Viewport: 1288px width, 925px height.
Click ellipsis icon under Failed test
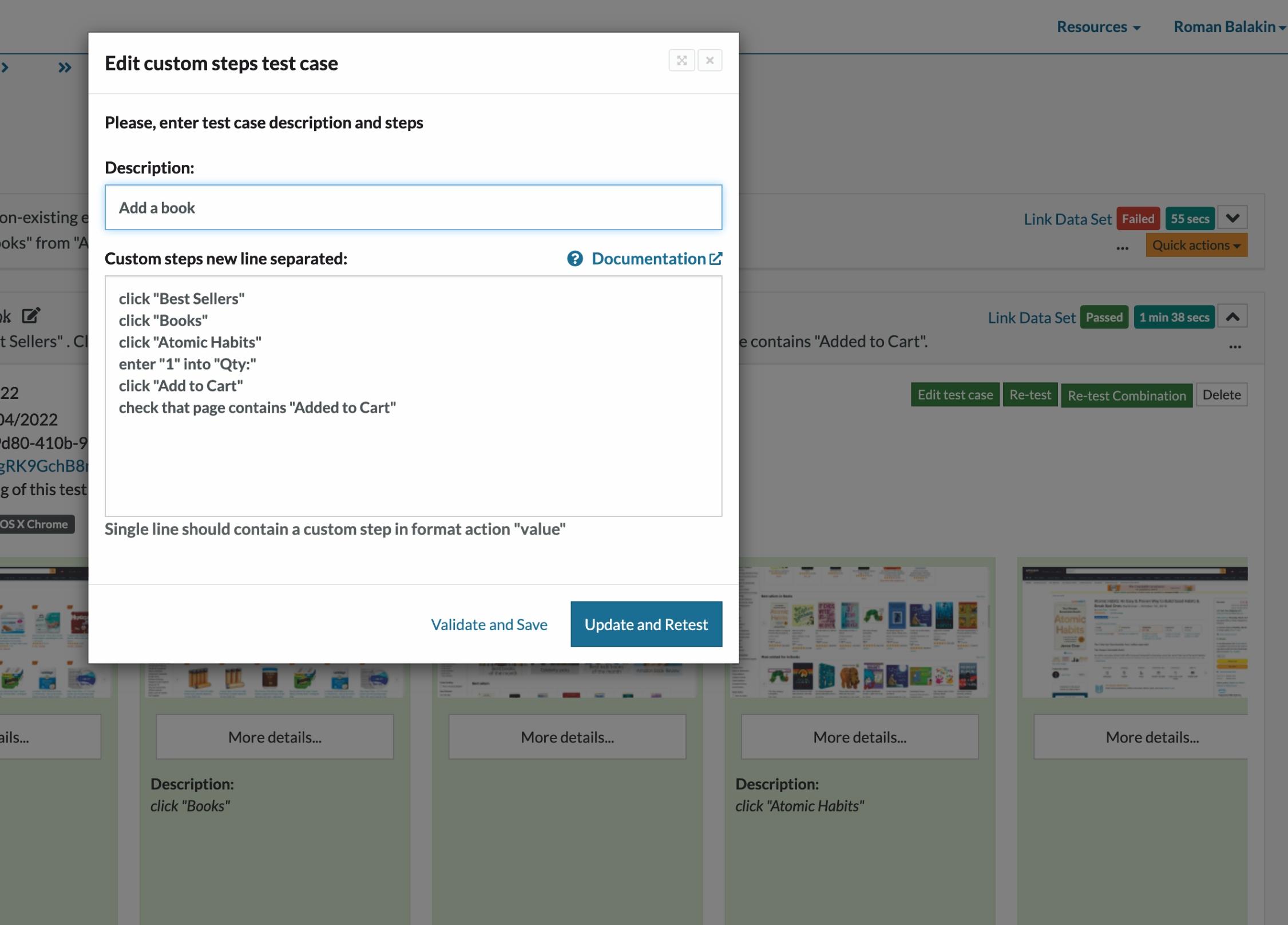(1122, 248)
